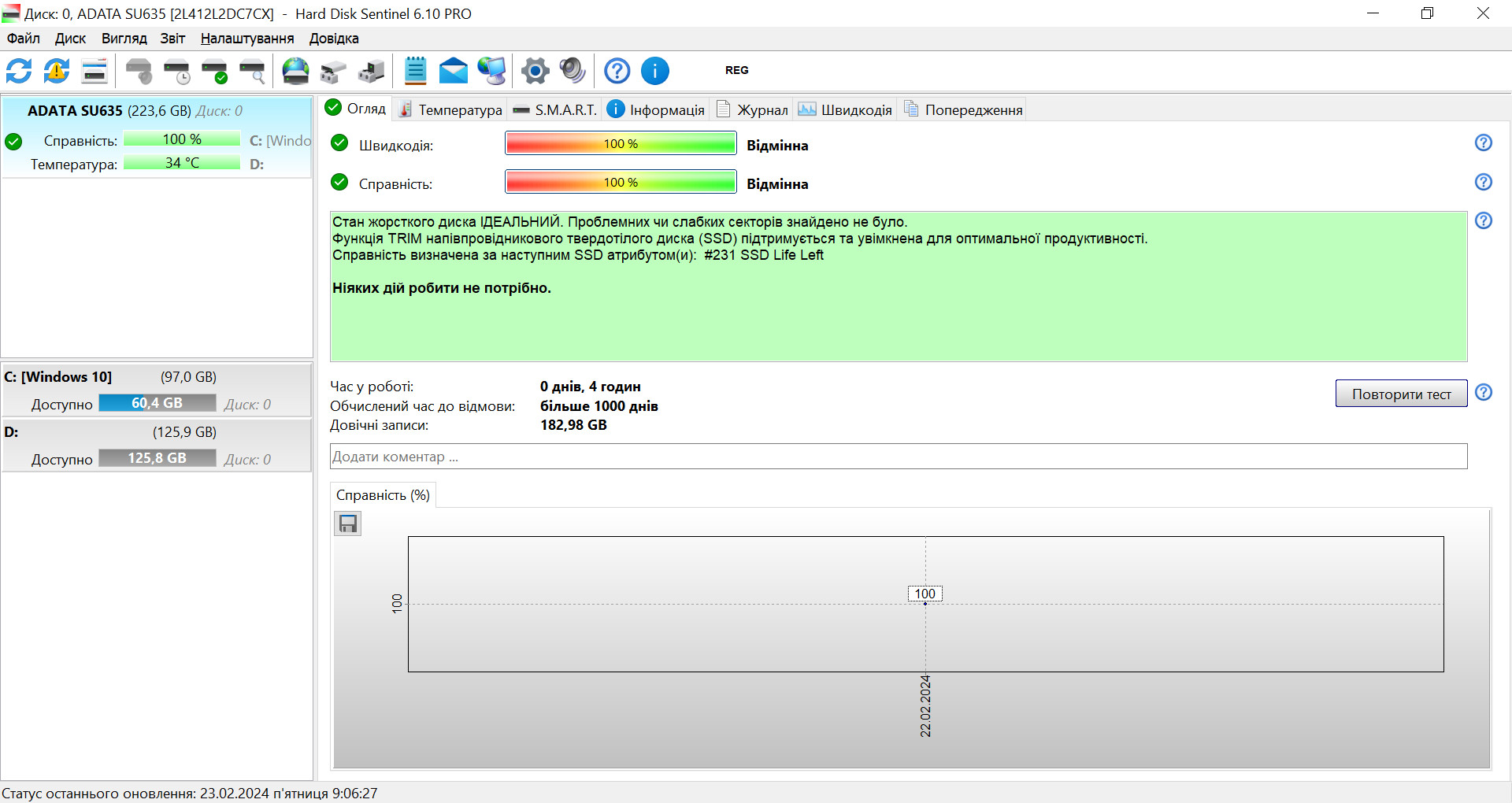Save the graph using the floppy disk icon
The height and width of the screenshot is (803, 1512).
pos(348,524)
